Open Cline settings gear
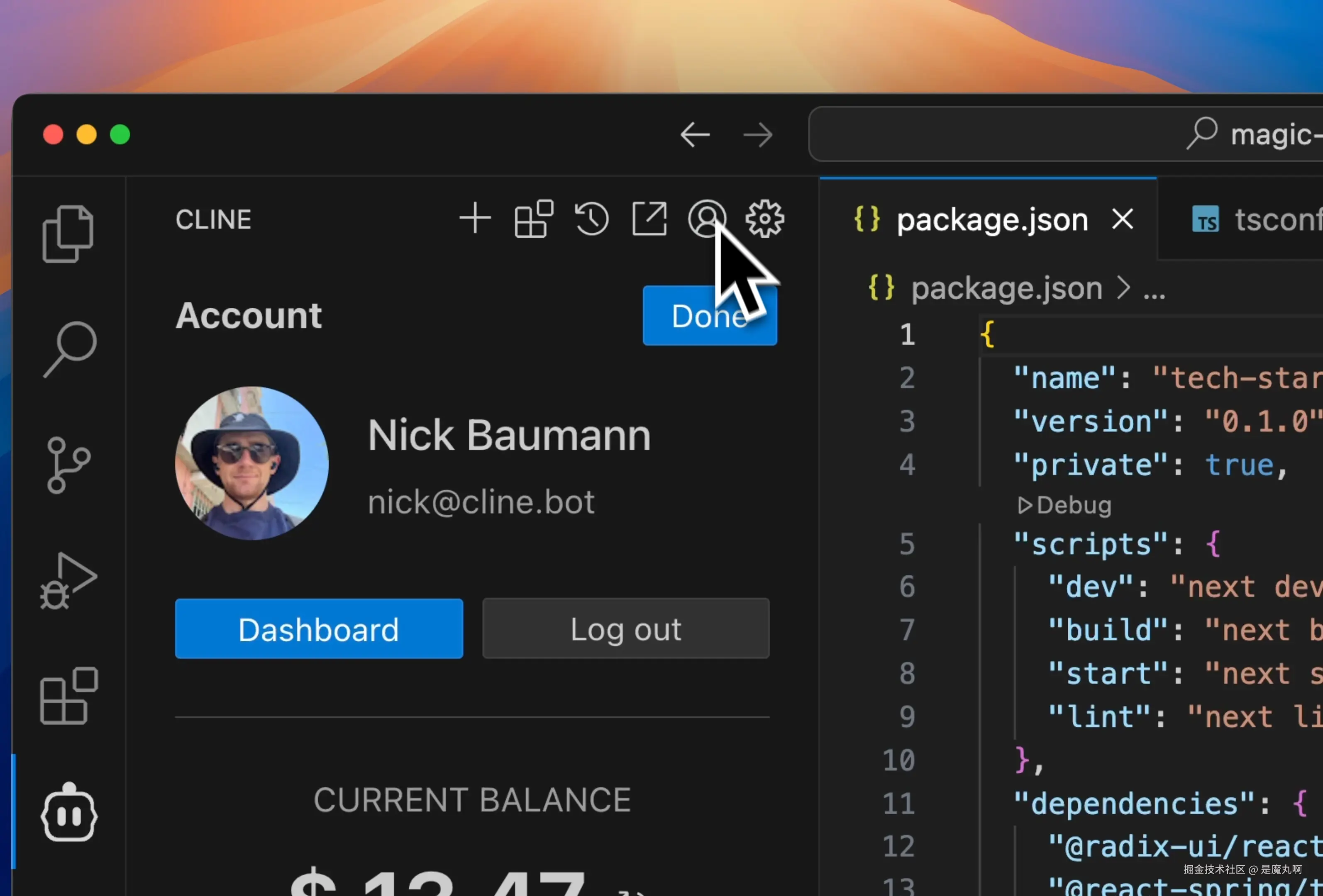Viewport: 1323px width, 896px height. pyautogui.click(x=764, y=219)
